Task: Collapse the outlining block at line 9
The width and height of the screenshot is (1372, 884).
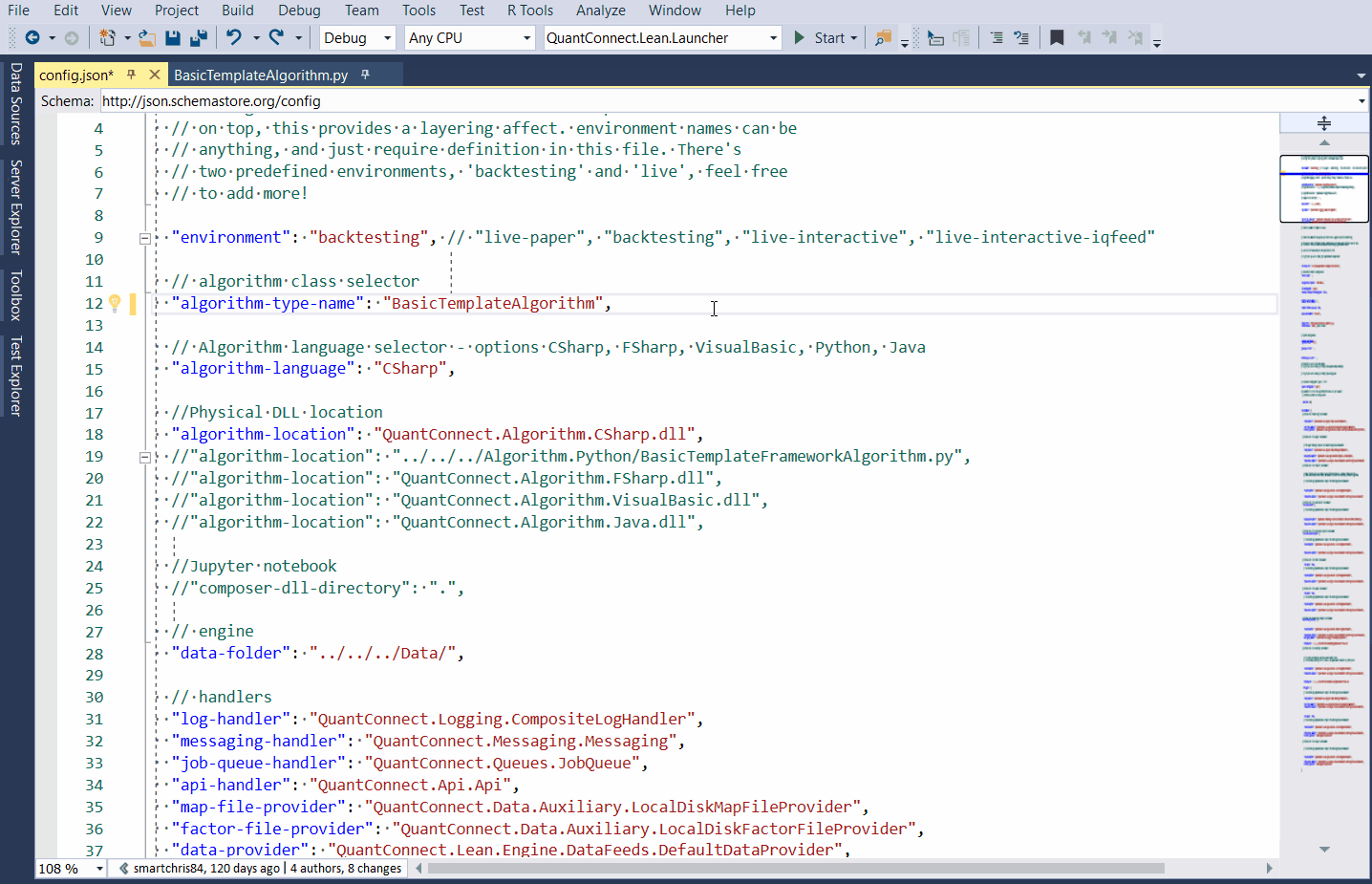Action: pyautogui.click(x=144, y=239)
